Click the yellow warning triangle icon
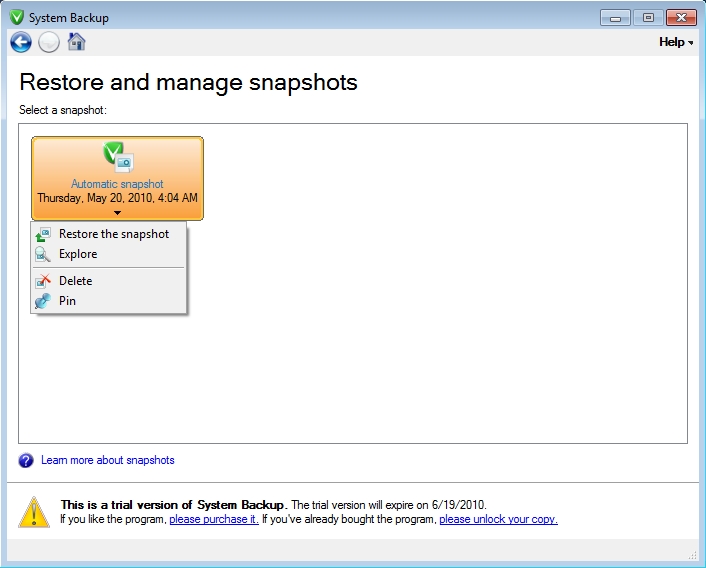 34,512
